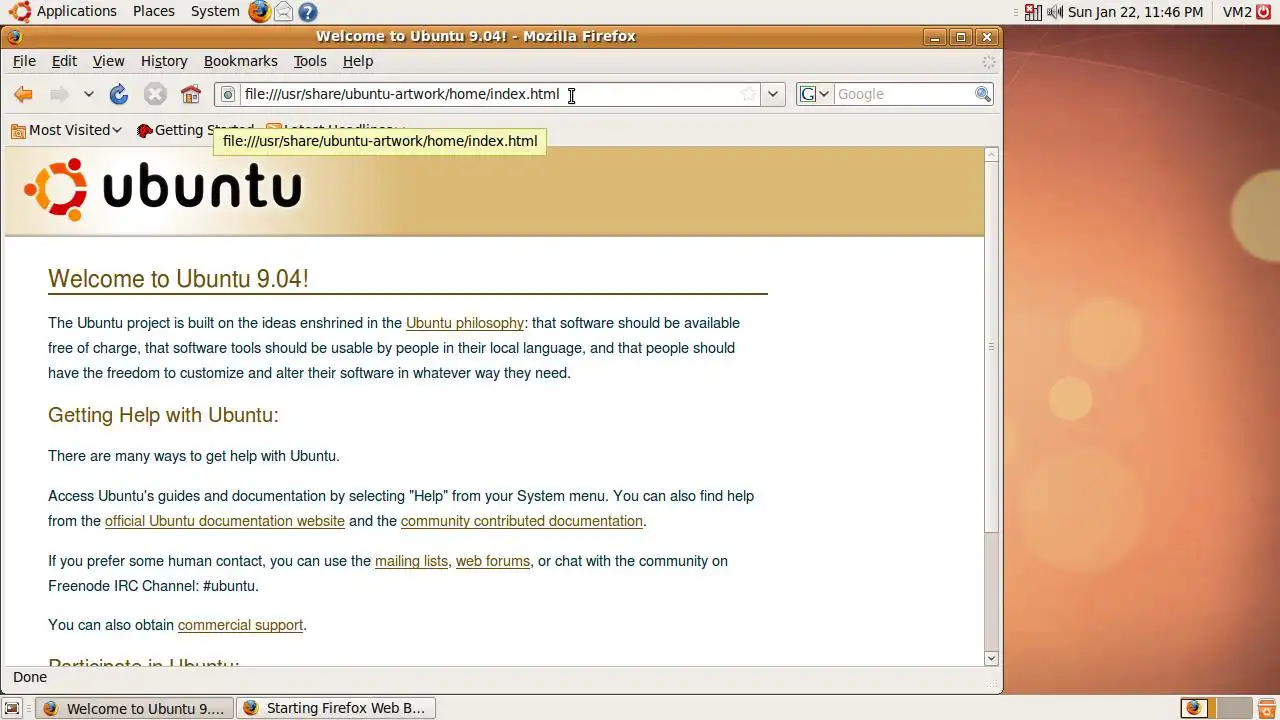Open the Firefox Help menu
The width and height of the screenshot is (1280, 720).
[x=358, y=61]
